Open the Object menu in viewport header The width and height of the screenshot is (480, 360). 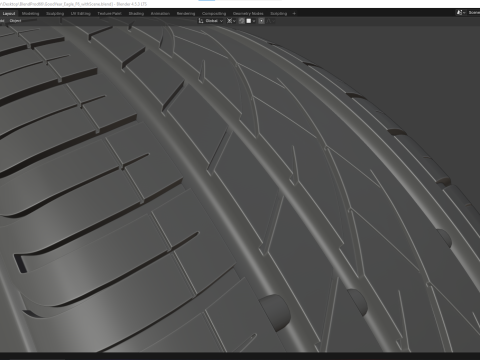point(15,21)
